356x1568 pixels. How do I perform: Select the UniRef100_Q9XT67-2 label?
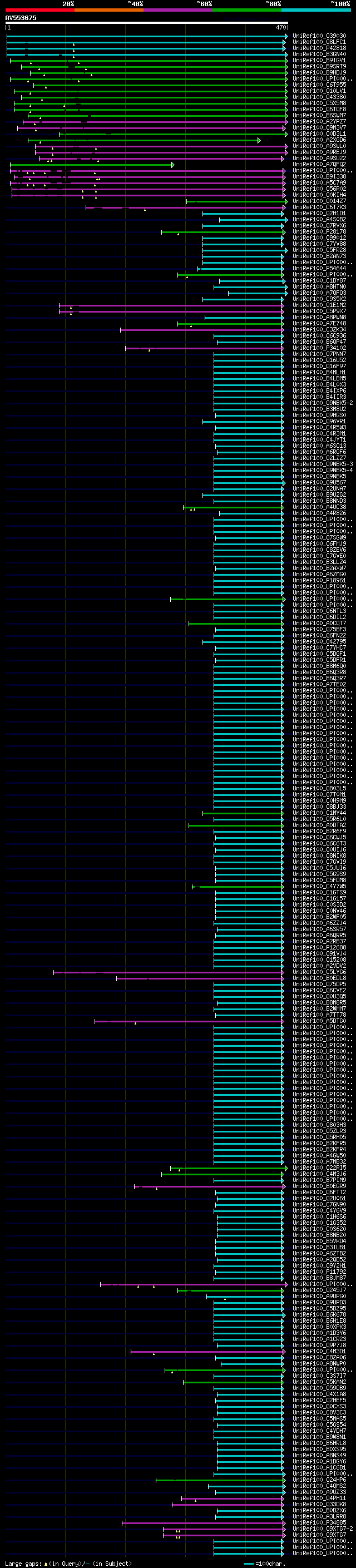(x=323, y=1529)
